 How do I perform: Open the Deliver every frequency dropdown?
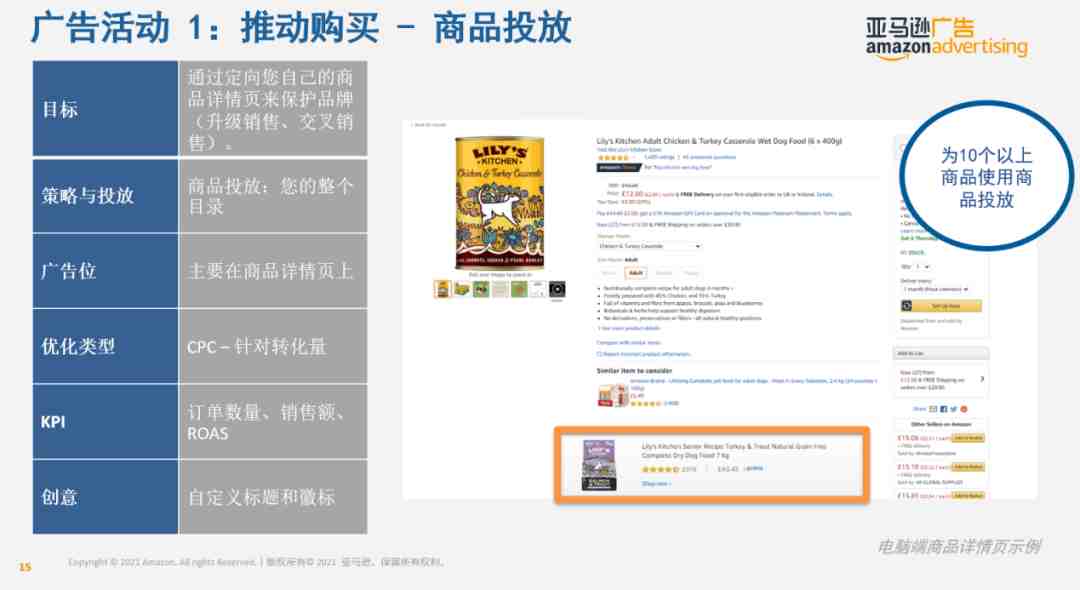(x=935, y=289)
